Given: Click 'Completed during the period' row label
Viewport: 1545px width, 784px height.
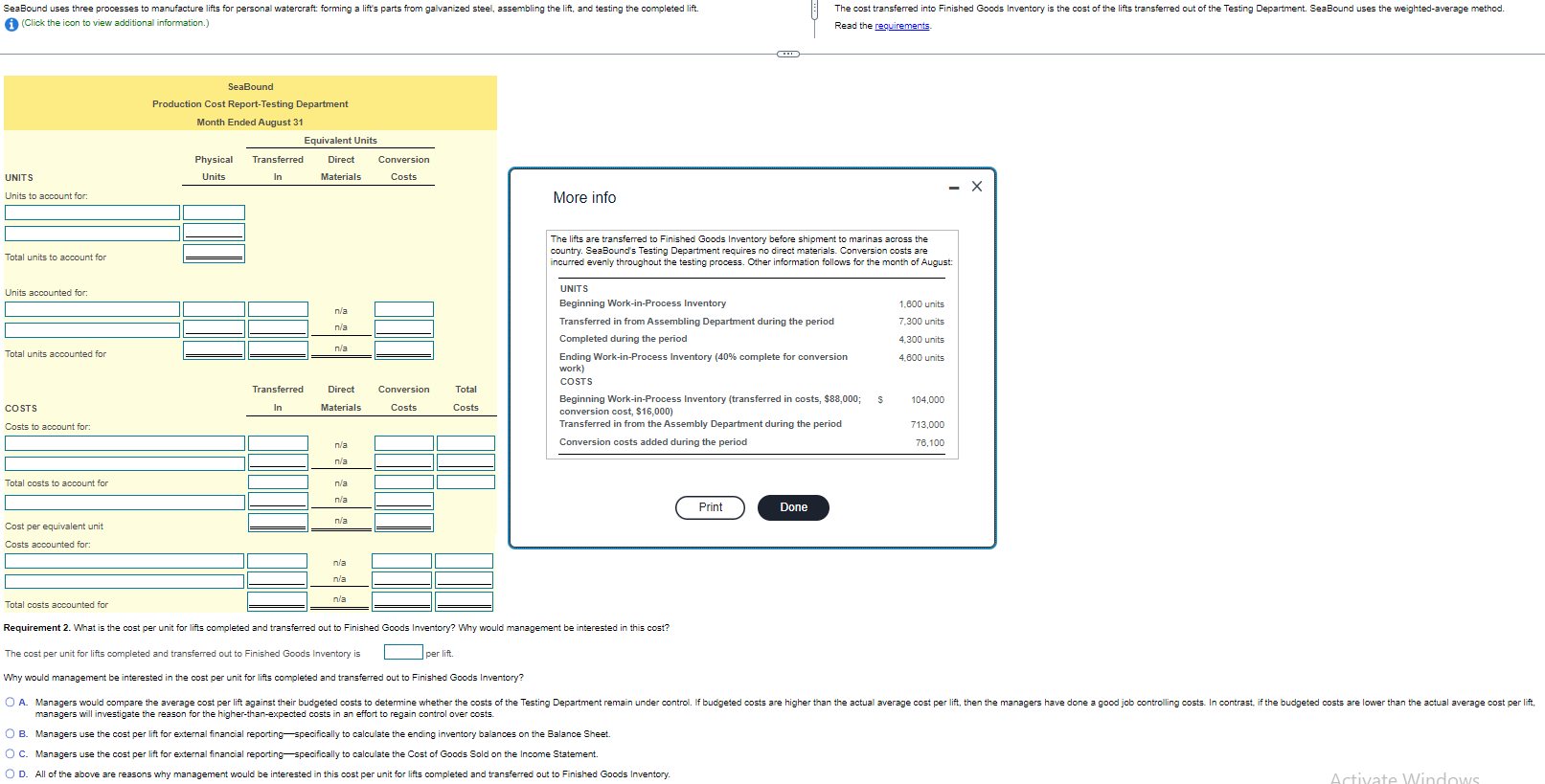Looking at the screenshot, I should pos(624,339).
